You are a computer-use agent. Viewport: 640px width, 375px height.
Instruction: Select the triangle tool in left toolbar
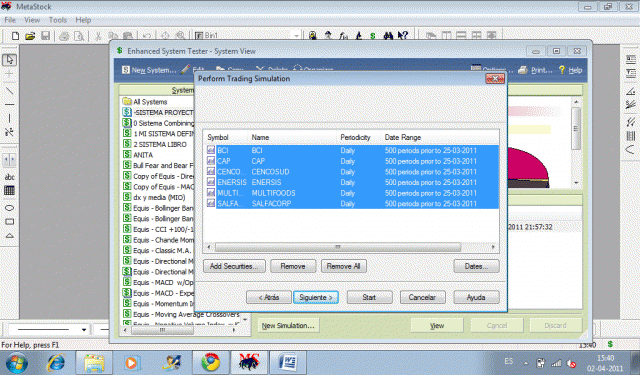coord(9,235)
